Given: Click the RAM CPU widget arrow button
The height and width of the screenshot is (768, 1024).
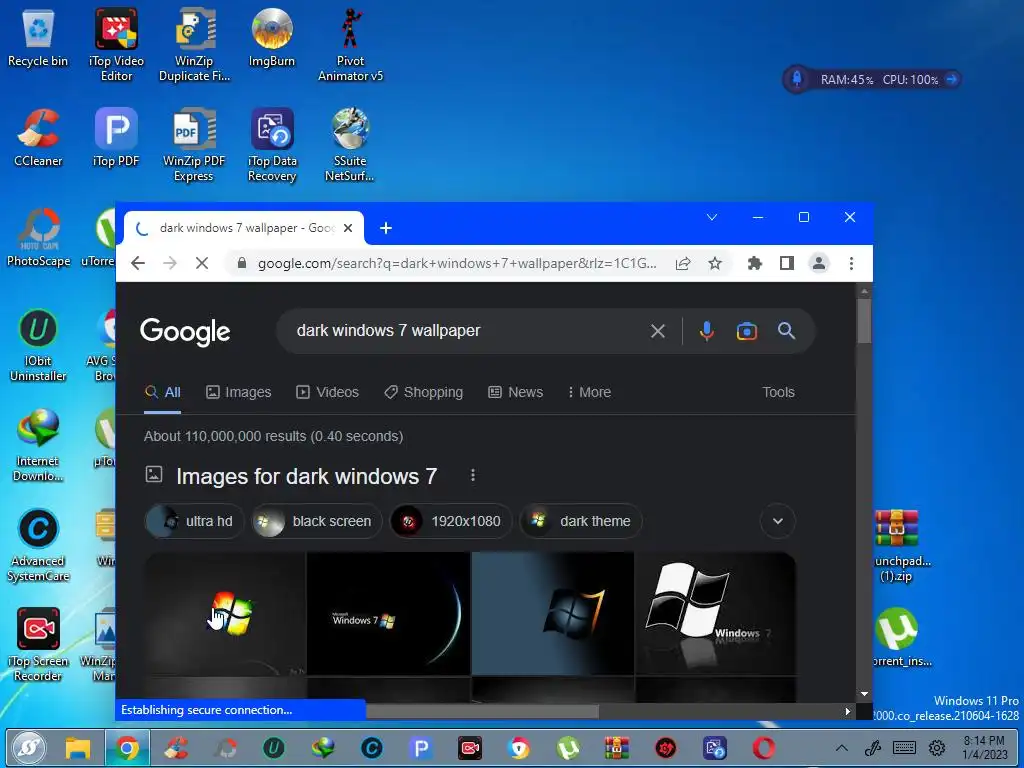Looking at the screenshot, I should pos(952,79).
